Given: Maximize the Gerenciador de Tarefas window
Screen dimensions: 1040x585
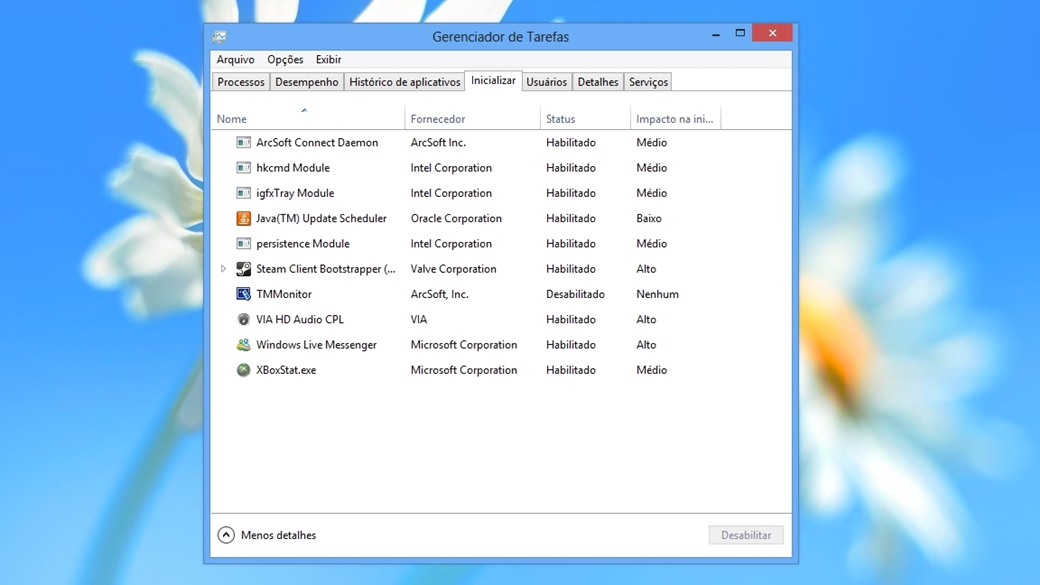Looking at the screenshot, I should (740, 33).
